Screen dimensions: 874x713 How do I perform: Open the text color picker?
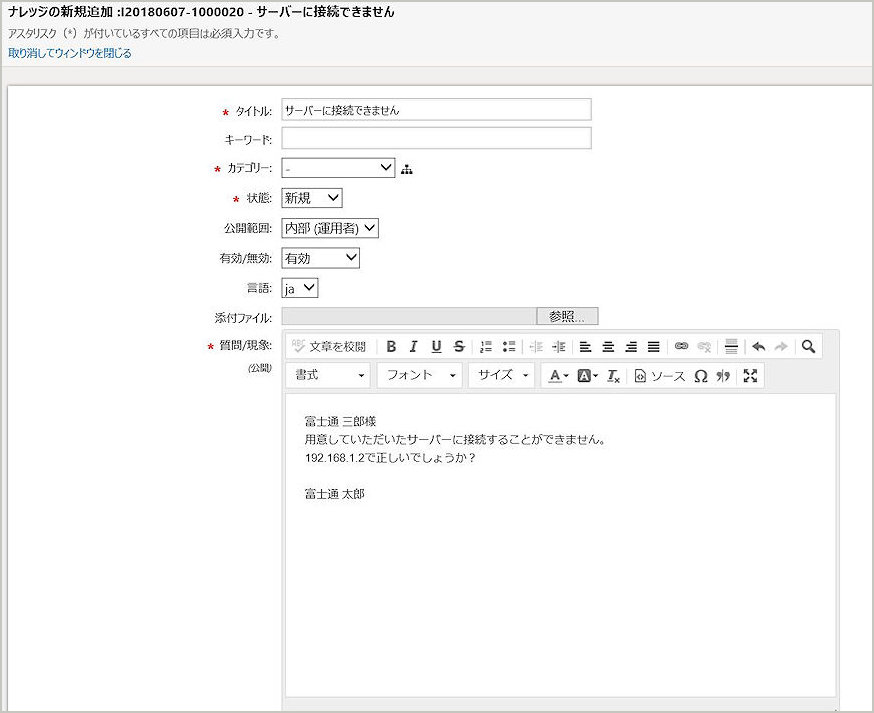tap(557, 376)
